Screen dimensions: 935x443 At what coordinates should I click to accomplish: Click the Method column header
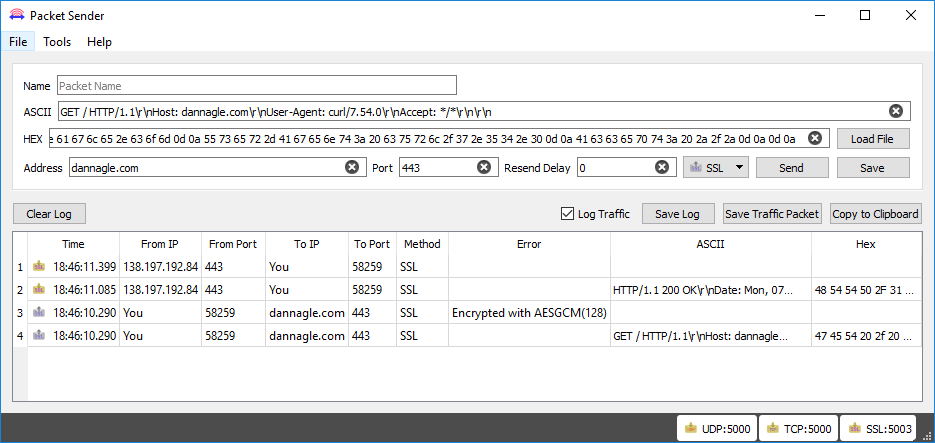pos(422,243)
